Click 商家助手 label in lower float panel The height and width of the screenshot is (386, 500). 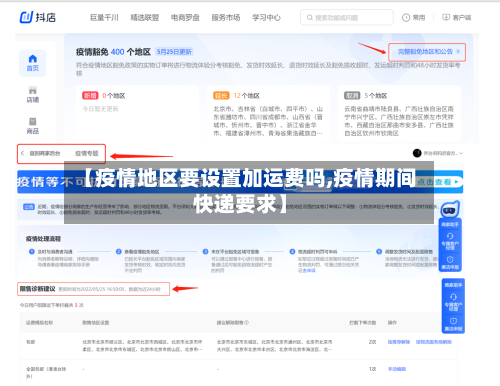click(453, 285)
